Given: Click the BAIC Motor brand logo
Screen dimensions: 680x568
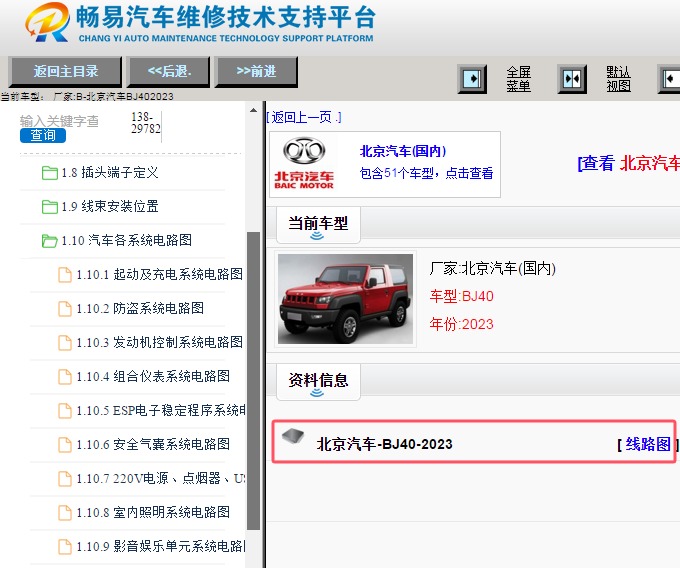Looking at the screenshot, I should [304, 163].
